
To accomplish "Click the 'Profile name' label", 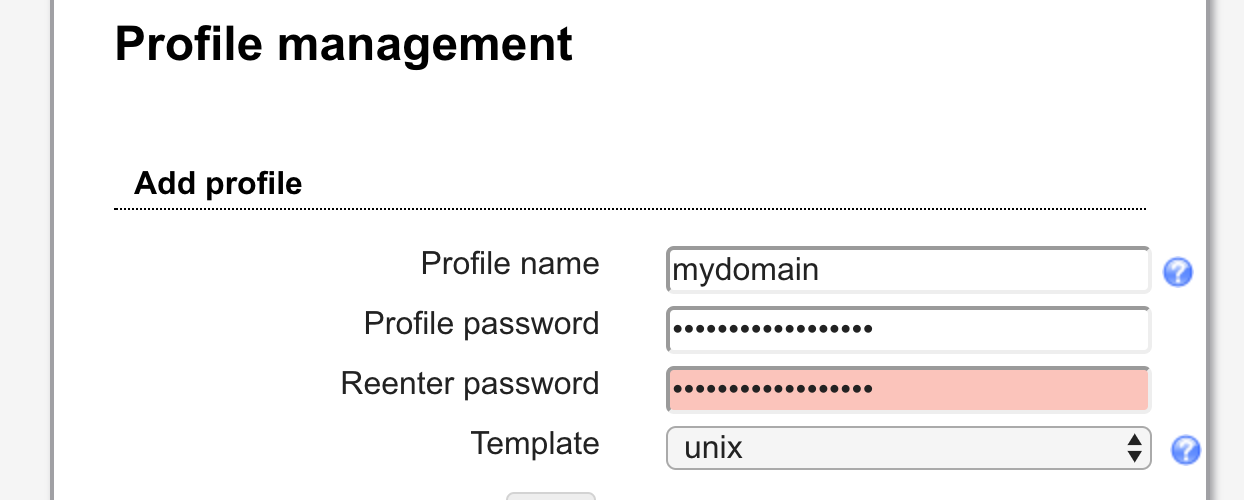I will pyautogui.click(x=510, y=264).
